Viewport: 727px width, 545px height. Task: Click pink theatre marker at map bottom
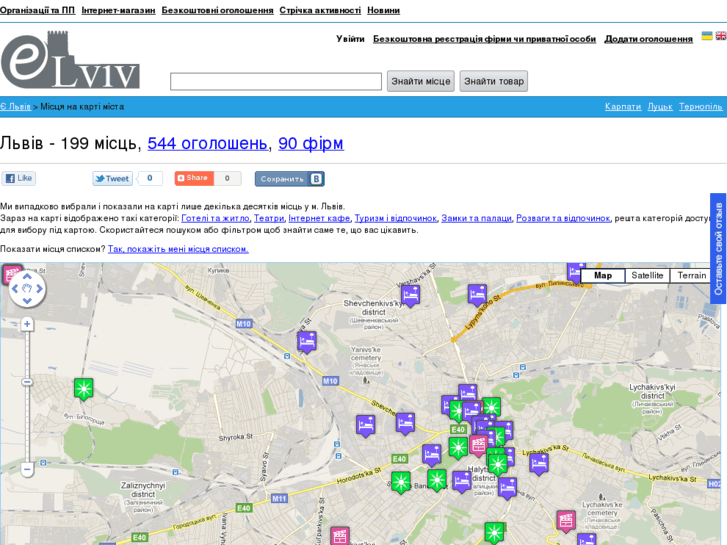[339, 536]
